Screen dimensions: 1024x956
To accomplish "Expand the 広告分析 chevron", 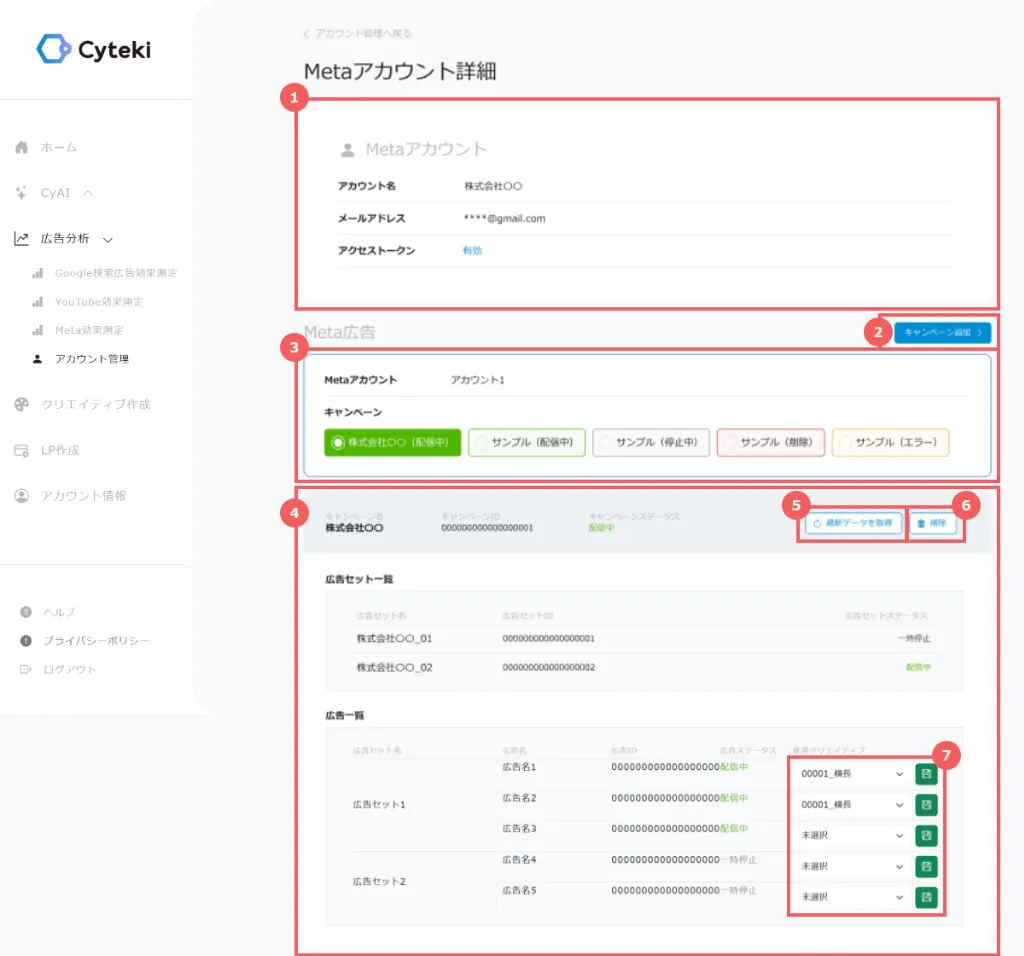I will click(x=108, y=240).
